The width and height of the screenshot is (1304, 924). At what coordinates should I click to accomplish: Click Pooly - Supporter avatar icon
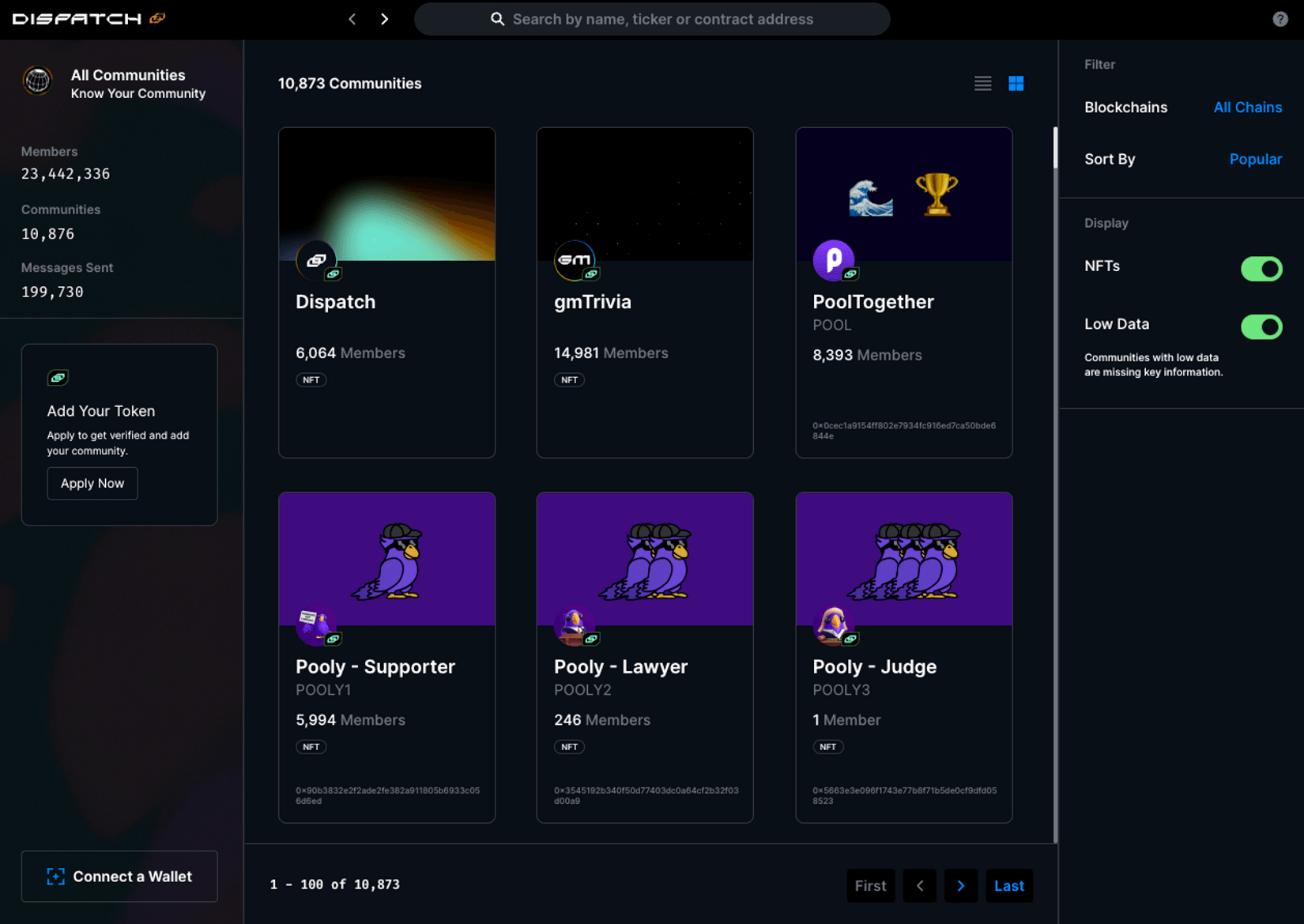coord(316,625)
